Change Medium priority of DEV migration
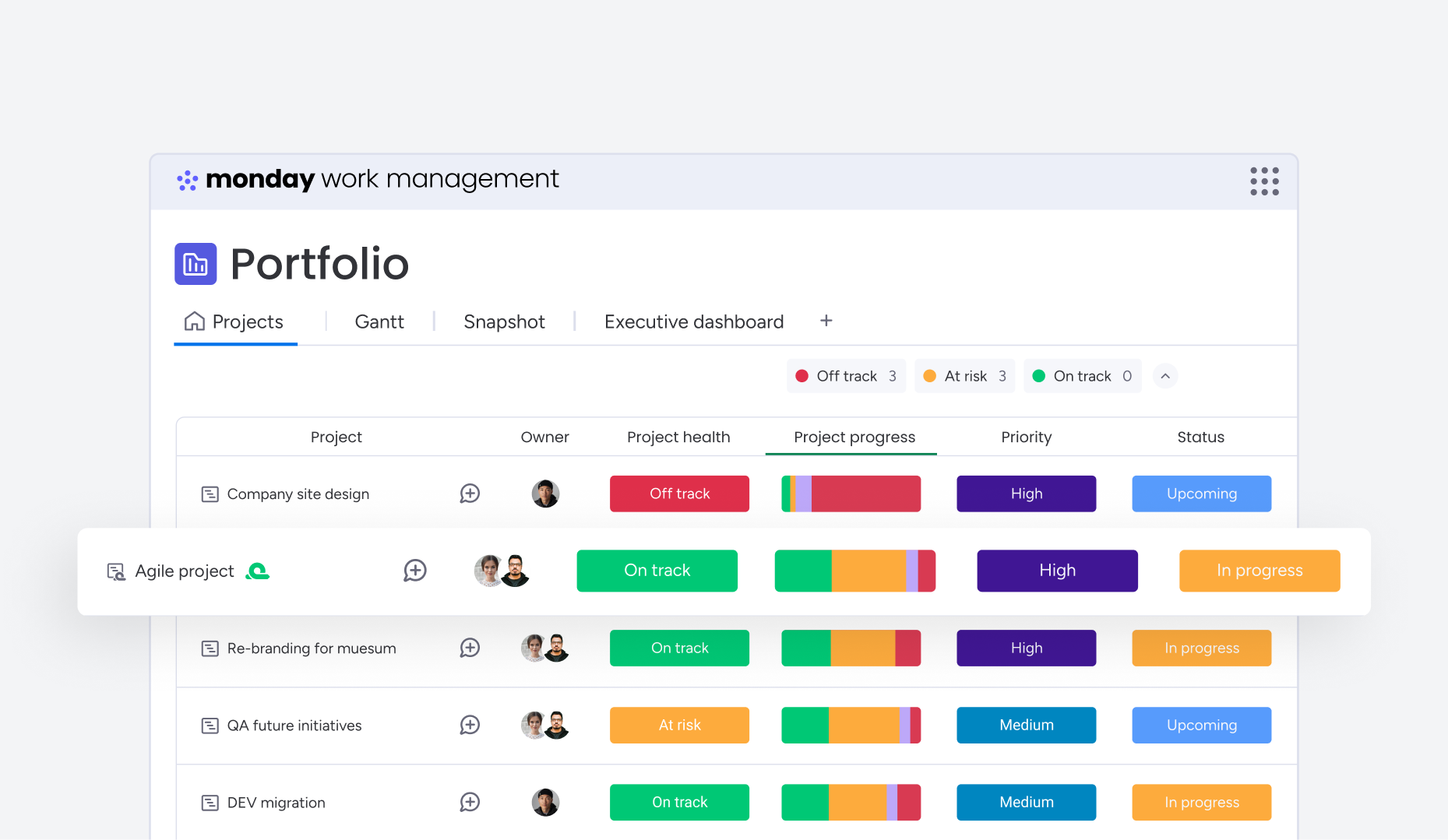The height and width of the screenshot is (840, 1448). click(1026, 802)
